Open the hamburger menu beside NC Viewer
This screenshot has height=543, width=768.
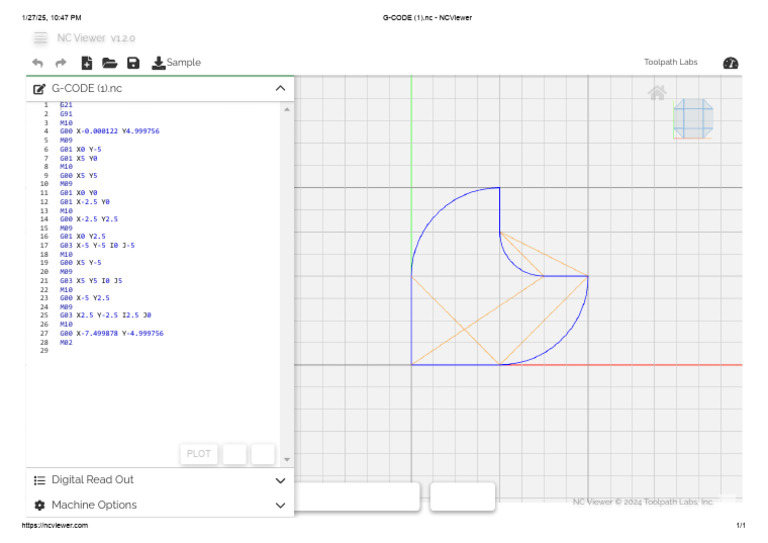click(40, 38)
